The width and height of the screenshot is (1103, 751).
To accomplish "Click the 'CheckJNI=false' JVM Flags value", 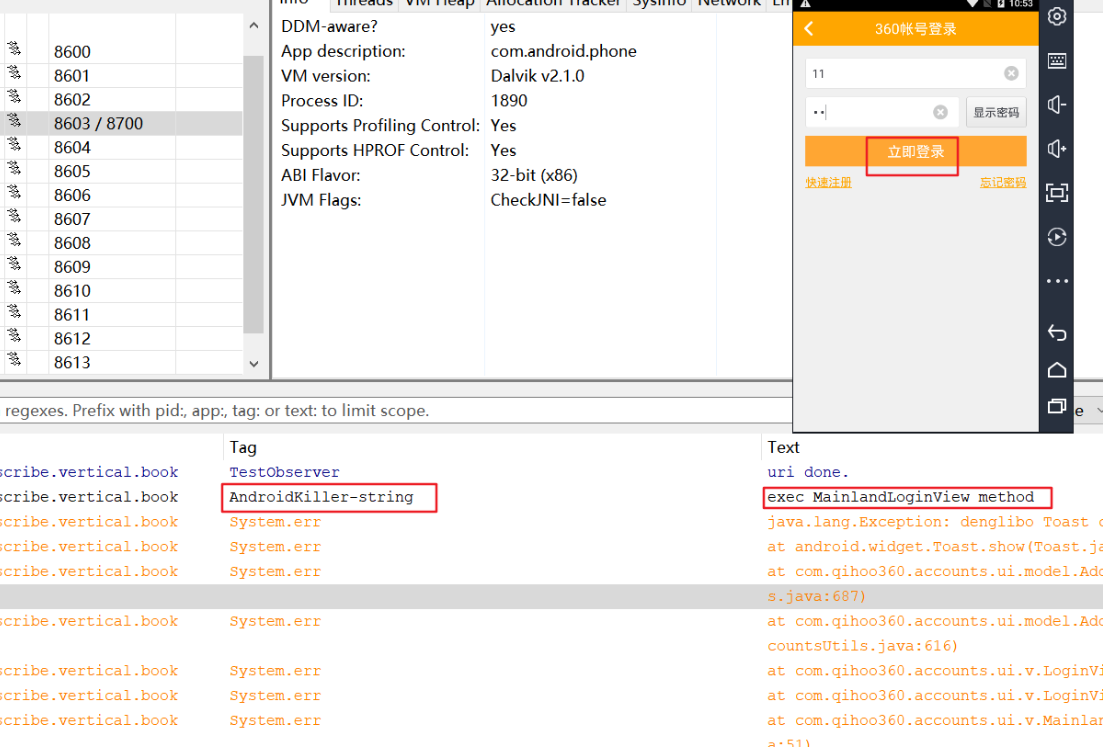I will [x=548, y=200].
